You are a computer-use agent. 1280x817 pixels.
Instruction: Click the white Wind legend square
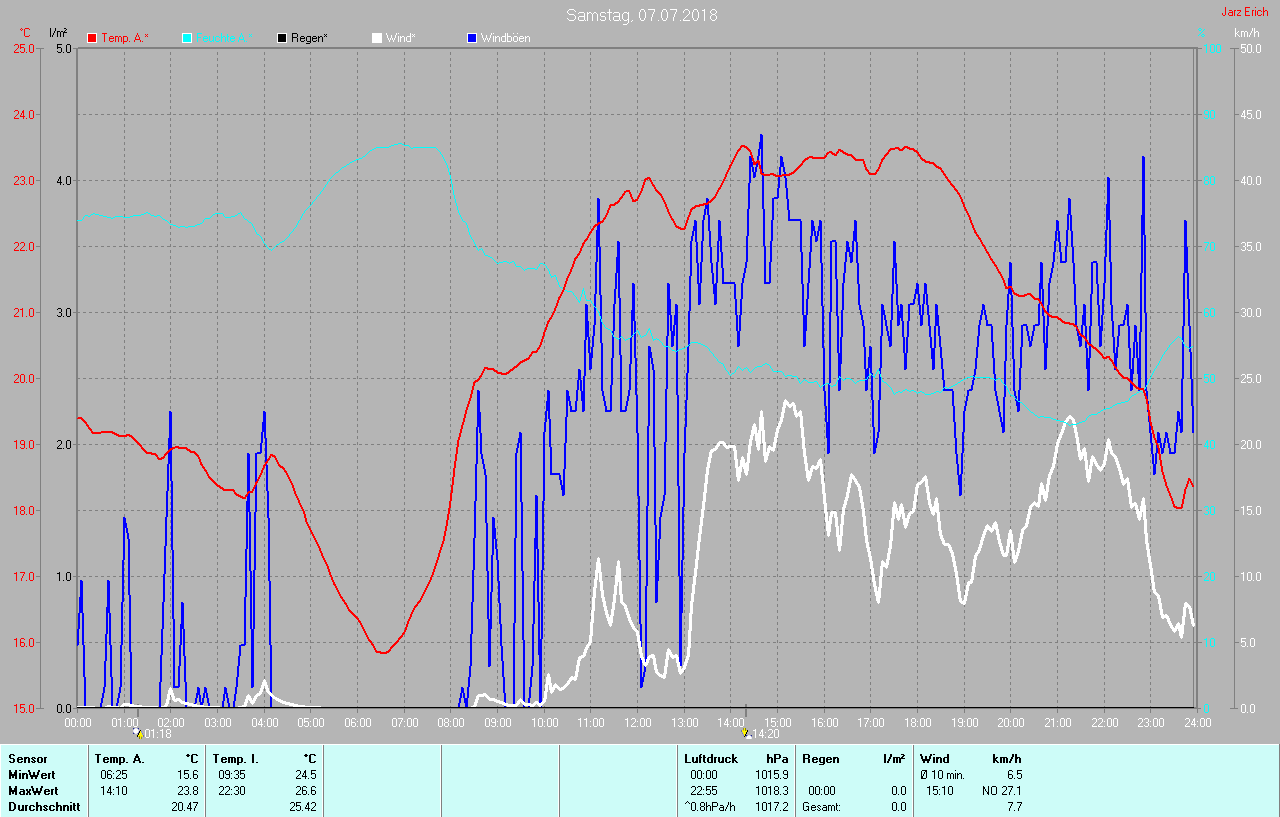(x=377, y=38)
